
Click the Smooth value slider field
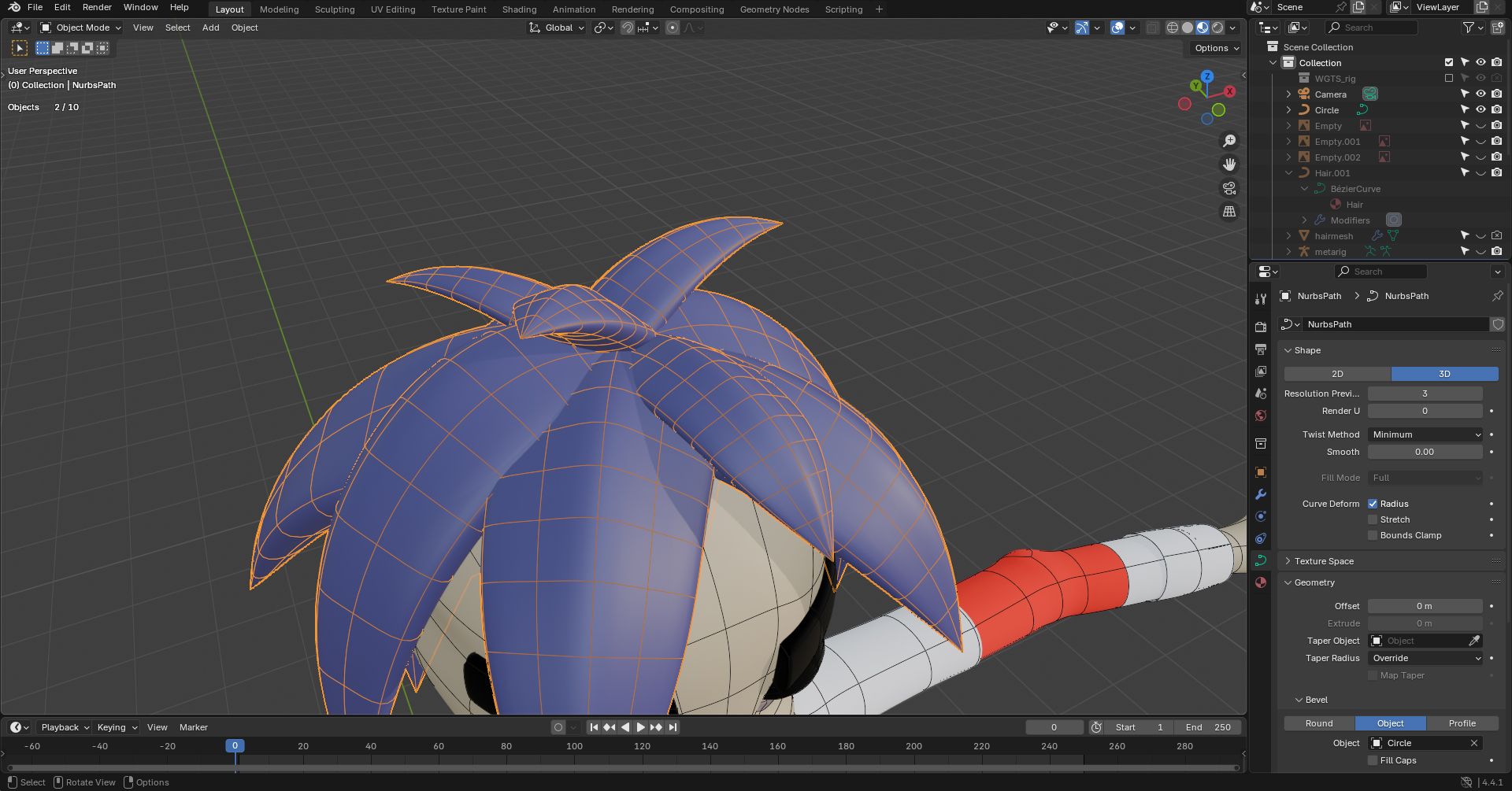pos(1425,452)
